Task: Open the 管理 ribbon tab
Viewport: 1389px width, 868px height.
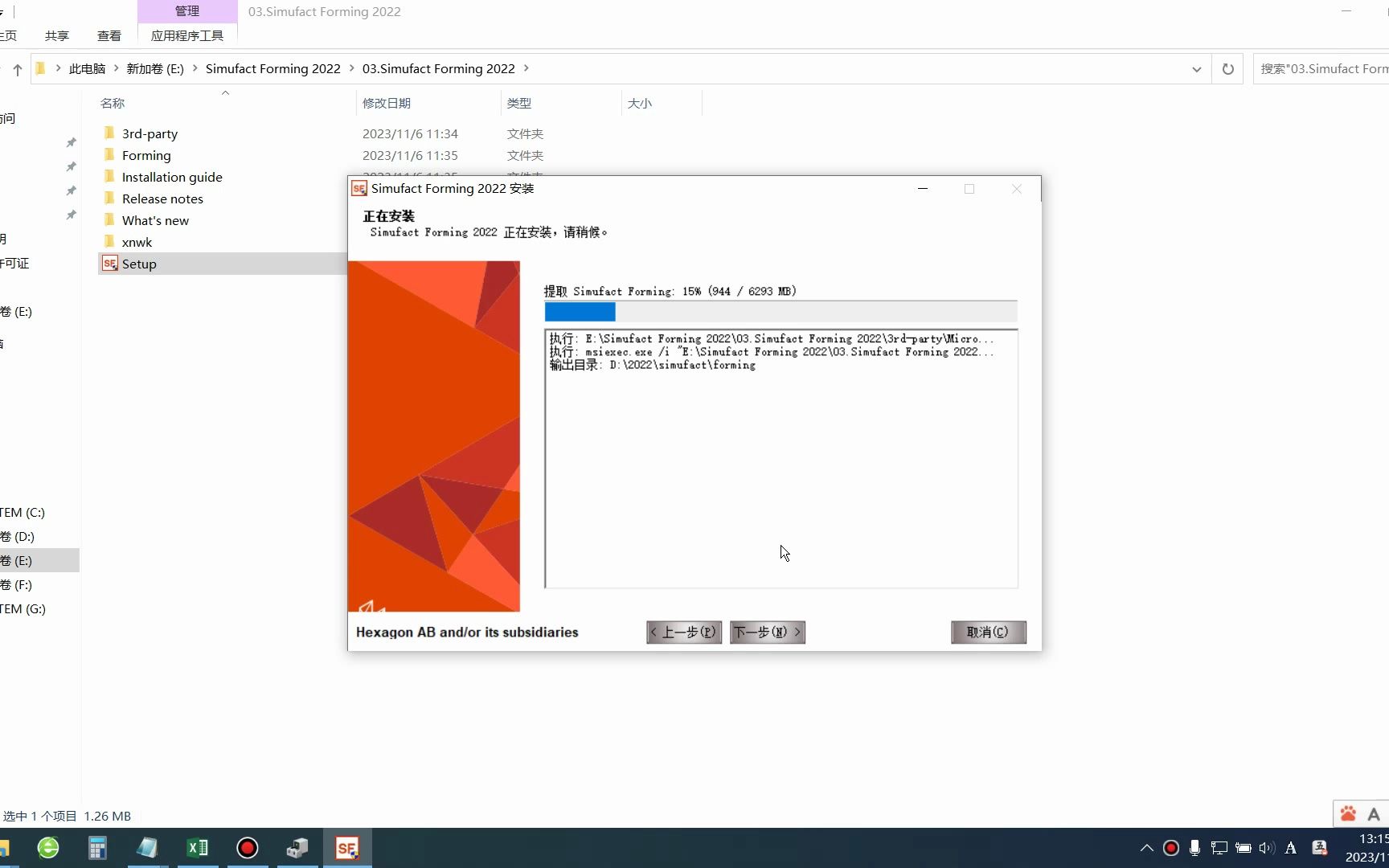Action: click(x=187, y=11)
